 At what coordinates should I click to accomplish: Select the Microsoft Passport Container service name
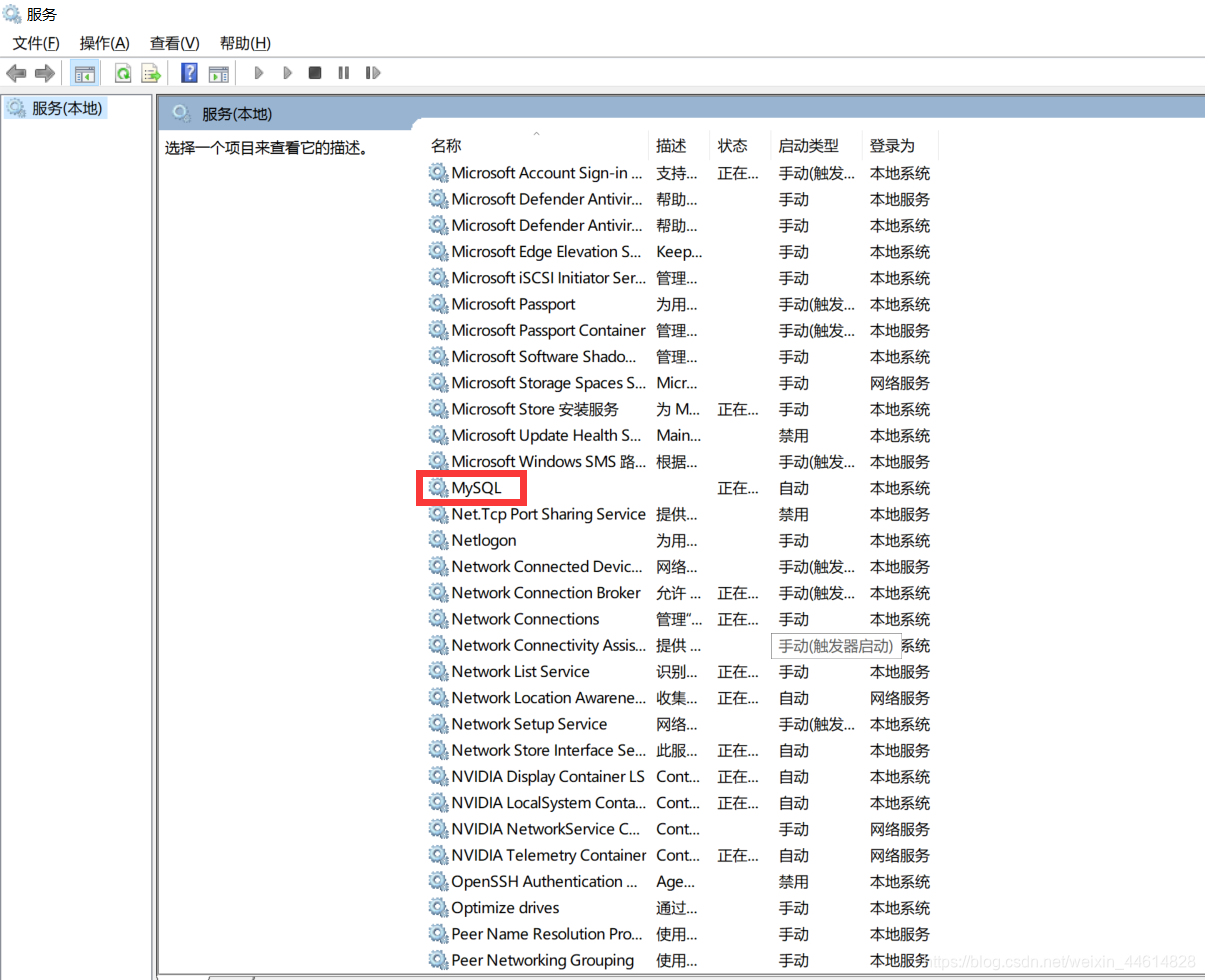[548, 330]
